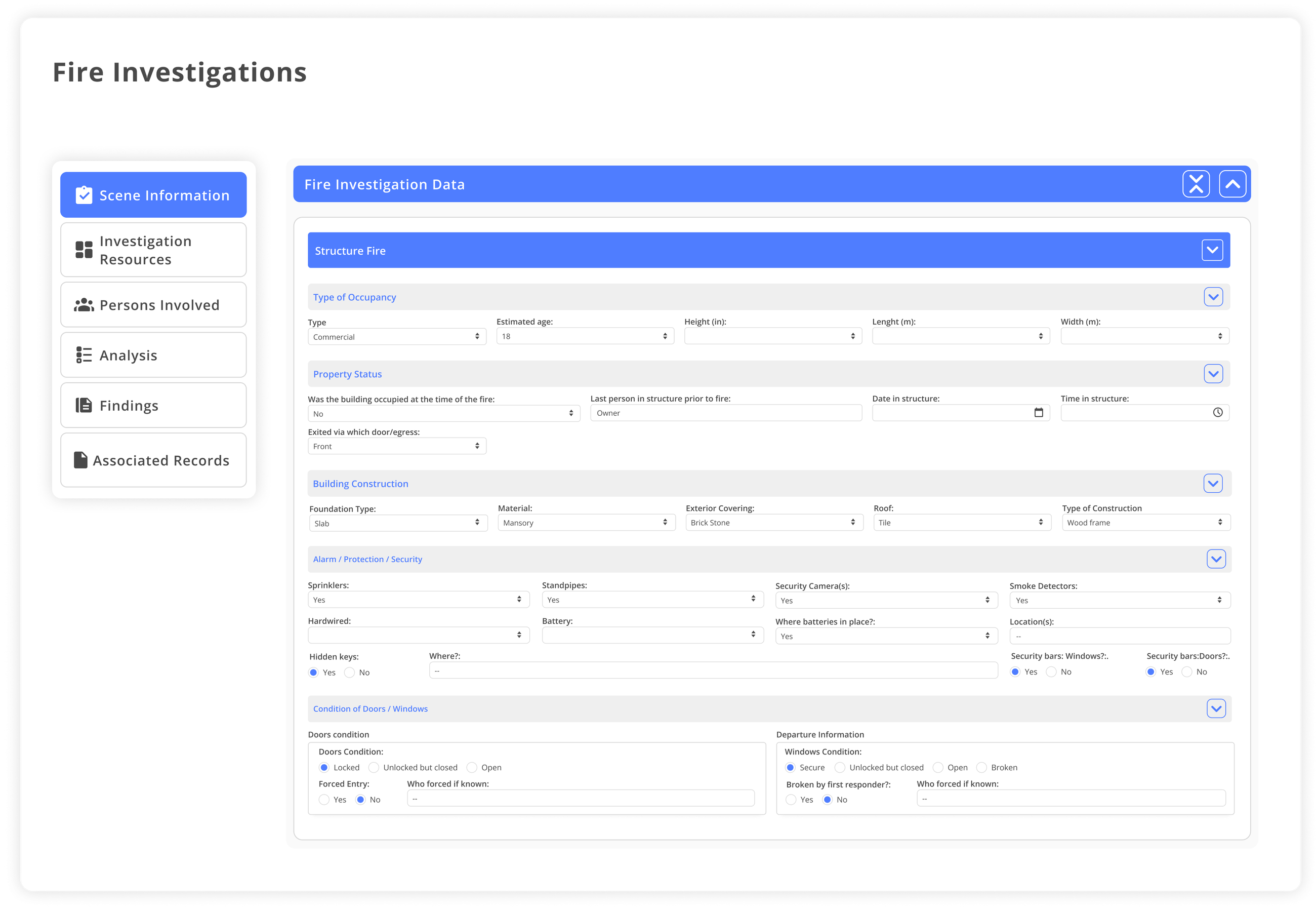The image size is (1316, 909).
Task: Click the Persons Involved people icon
Action: pyautogui.click(x=83, y=305)
